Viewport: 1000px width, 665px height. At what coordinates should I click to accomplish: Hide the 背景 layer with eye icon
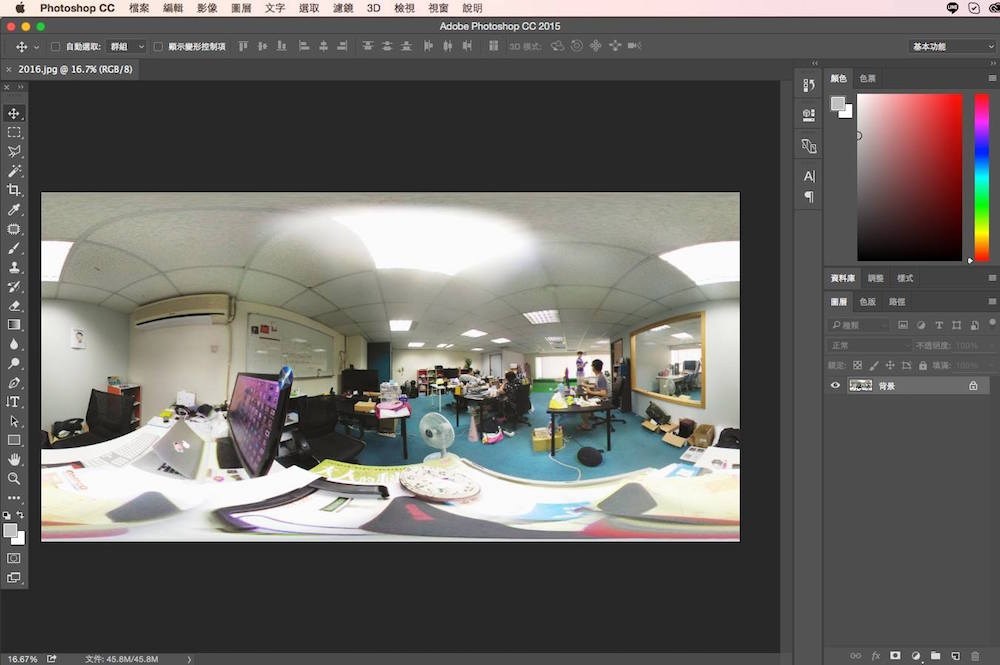[x=836, y=385]
